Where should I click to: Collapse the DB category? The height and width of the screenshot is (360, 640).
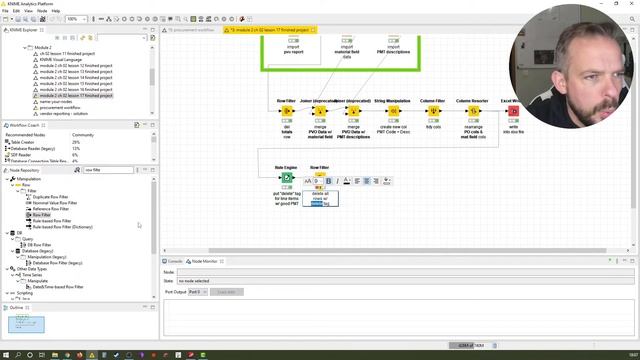(x=7, y=233)
